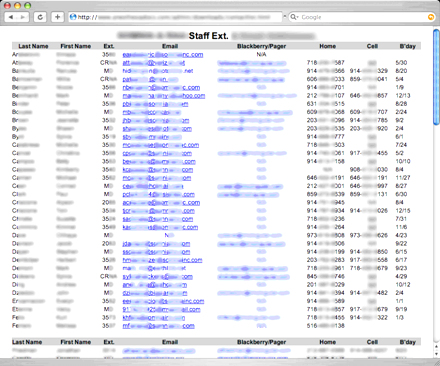Open the email link in the 1/9 birthday row
Viewport: 440px width, 366px height.
tap(161, 87)
